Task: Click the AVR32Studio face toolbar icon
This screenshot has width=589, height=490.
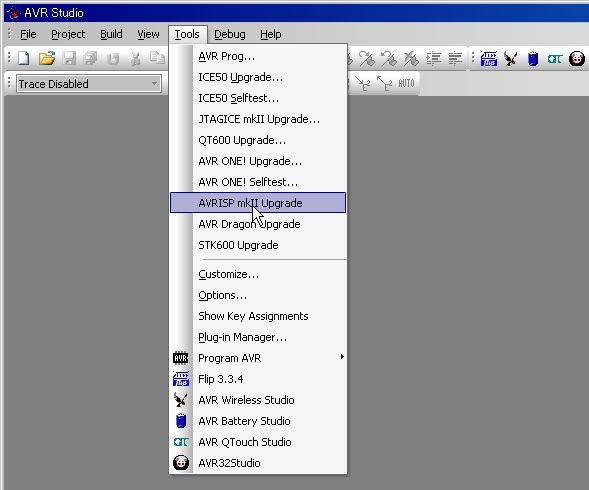Action: (x=577, y=59)
